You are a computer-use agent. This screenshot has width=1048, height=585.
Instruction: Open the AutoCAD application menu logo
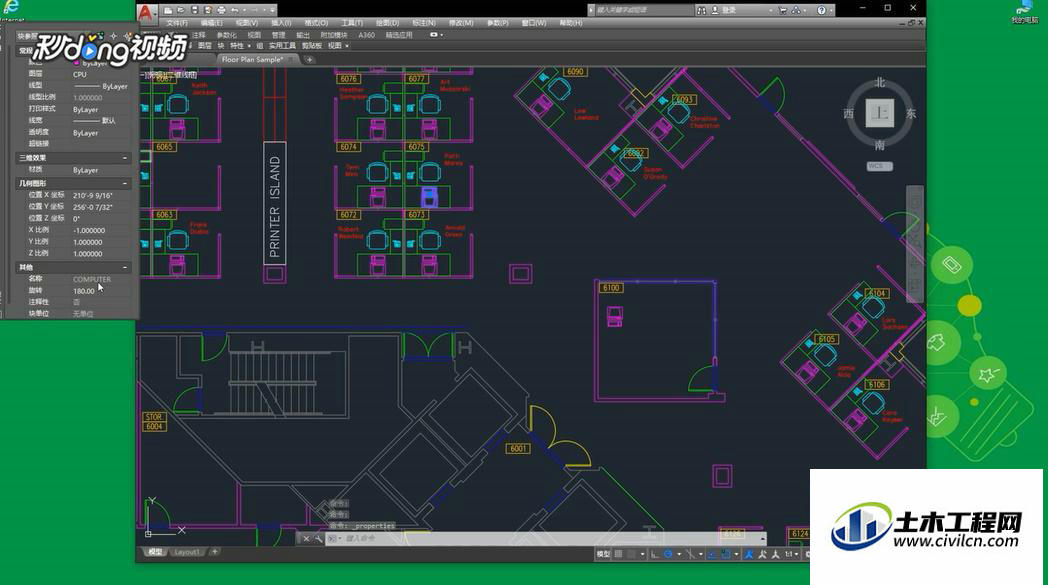point(146,11)
